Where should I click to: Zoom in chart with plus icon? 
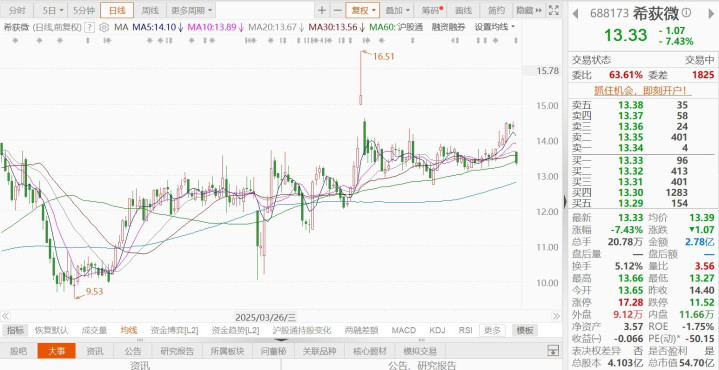(x=322, y=10)
